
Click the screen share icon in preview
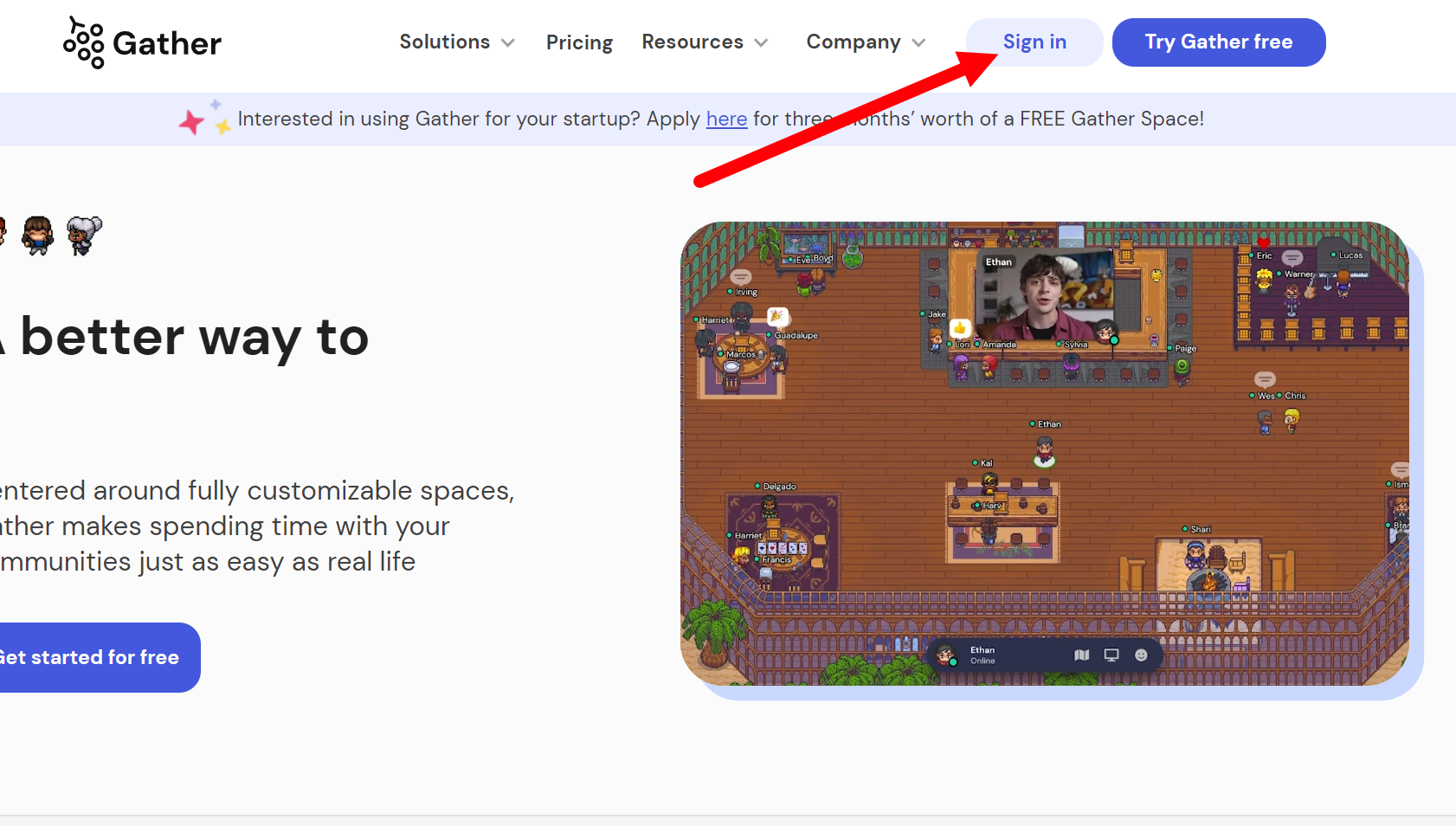tap(1111, 655)
